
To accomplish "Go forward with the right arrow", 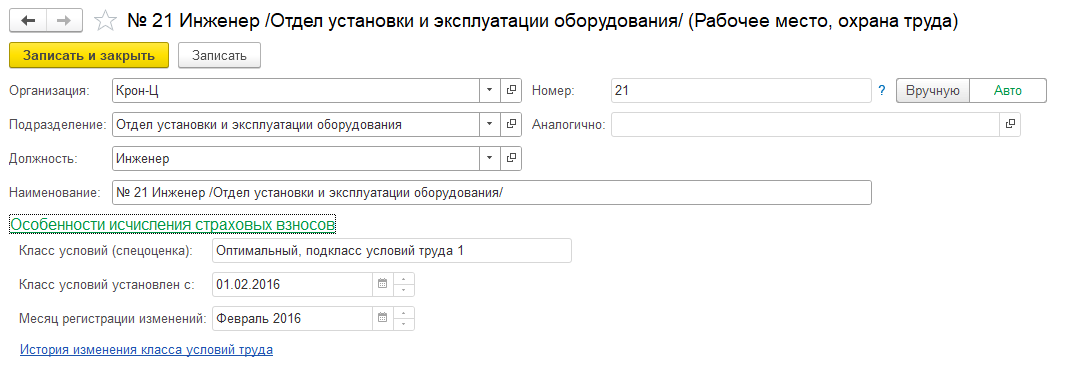I will (65, 21).
